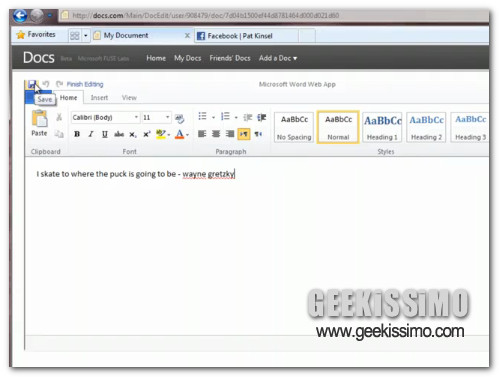Center-align the paragraph text
499x377 pixels.
click(216, 134)
